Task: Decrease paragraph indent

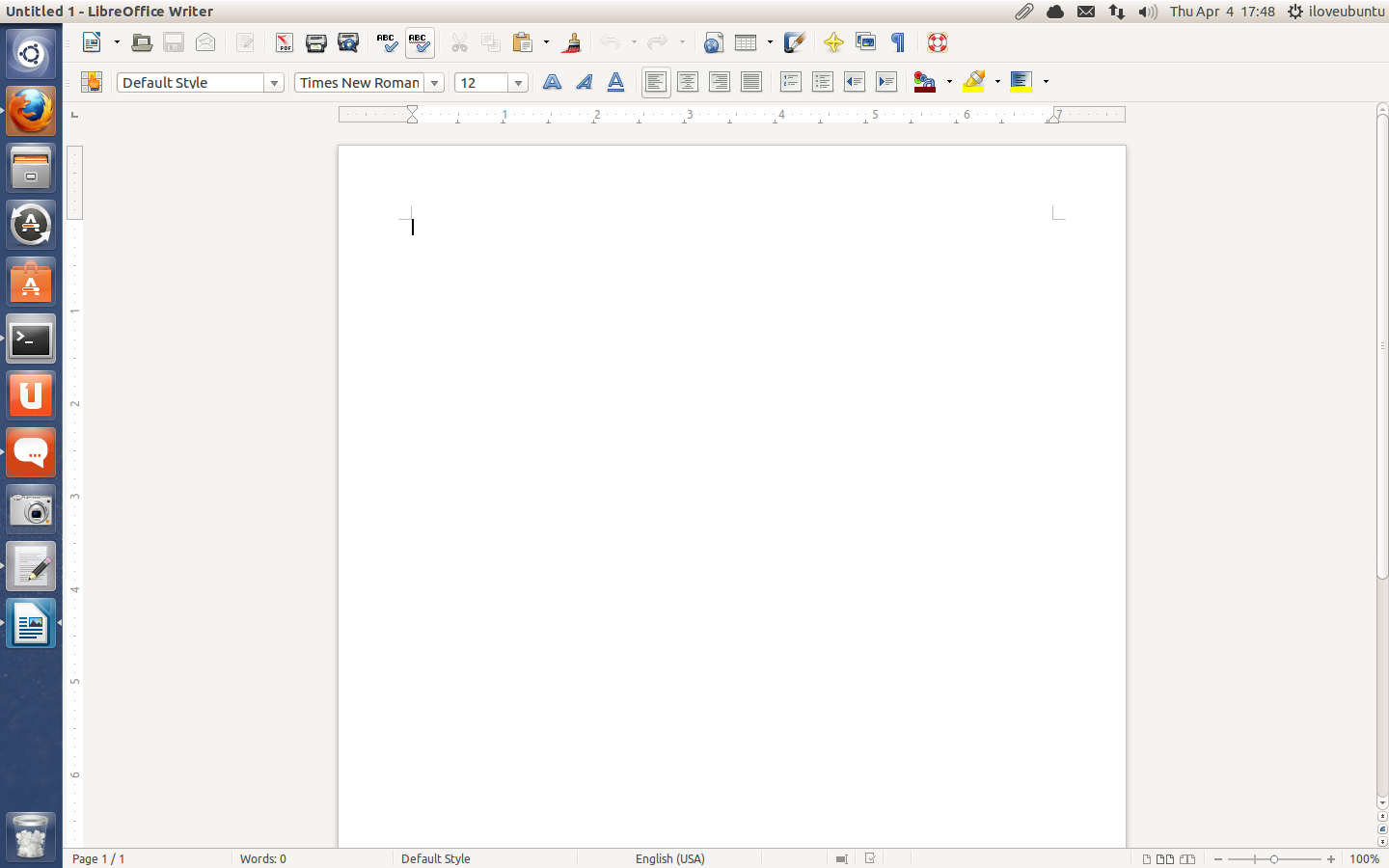Action: point(854,82)
